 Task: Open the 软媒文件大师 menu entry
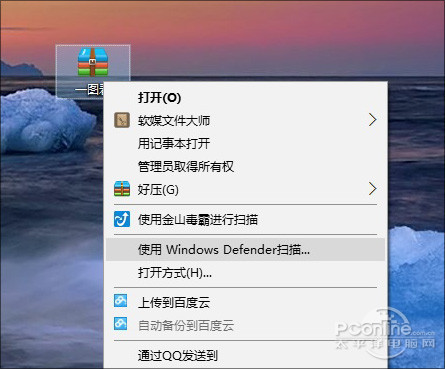(x=245, y=120)
